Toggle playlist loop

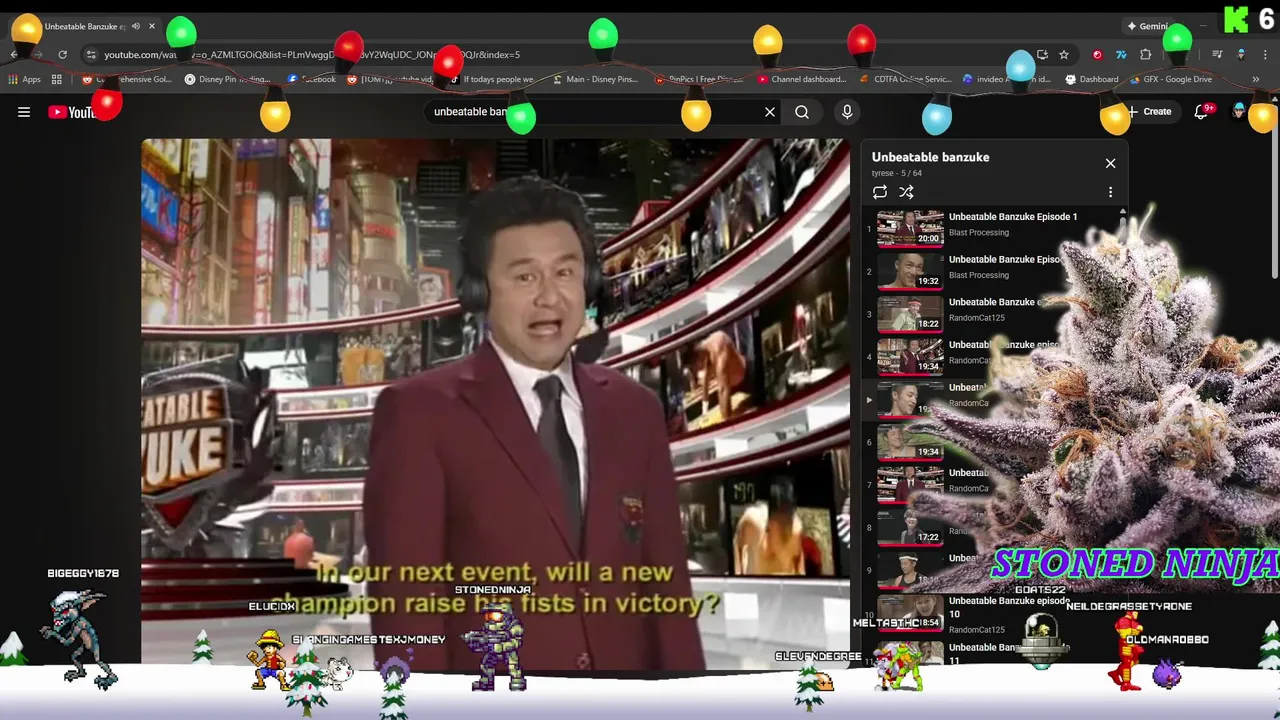point(880,192)
